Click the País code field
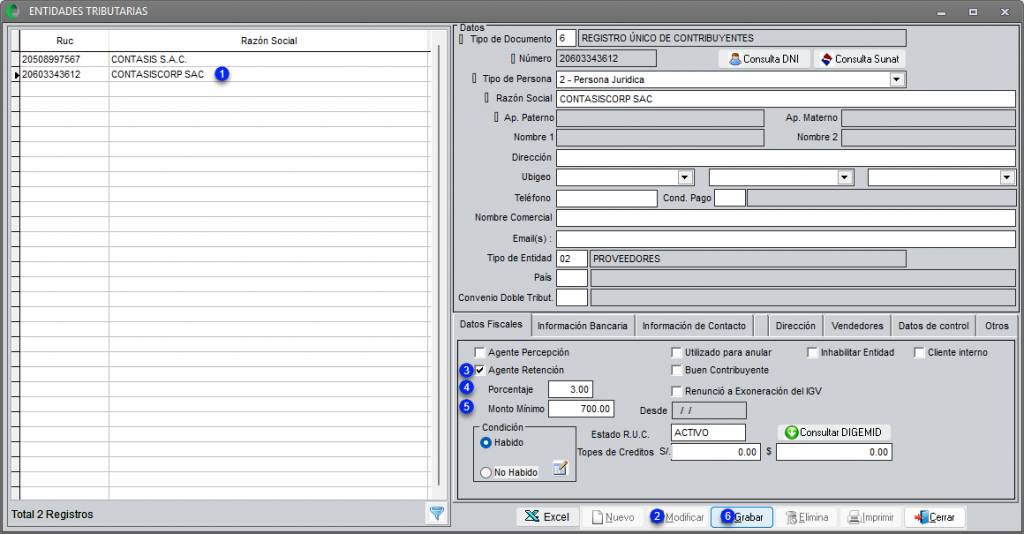Image resolution: width=1024 pixels, height=534 pixels. click(x=571, y=277)
